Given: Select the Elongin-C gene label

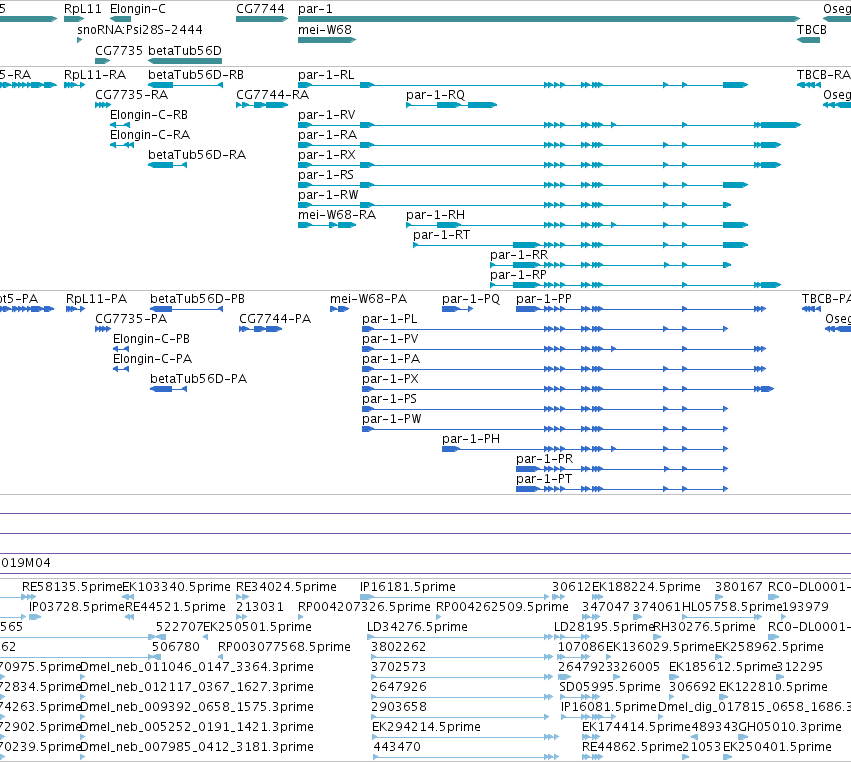Looking at the screenshot, I should coord(138,9).
